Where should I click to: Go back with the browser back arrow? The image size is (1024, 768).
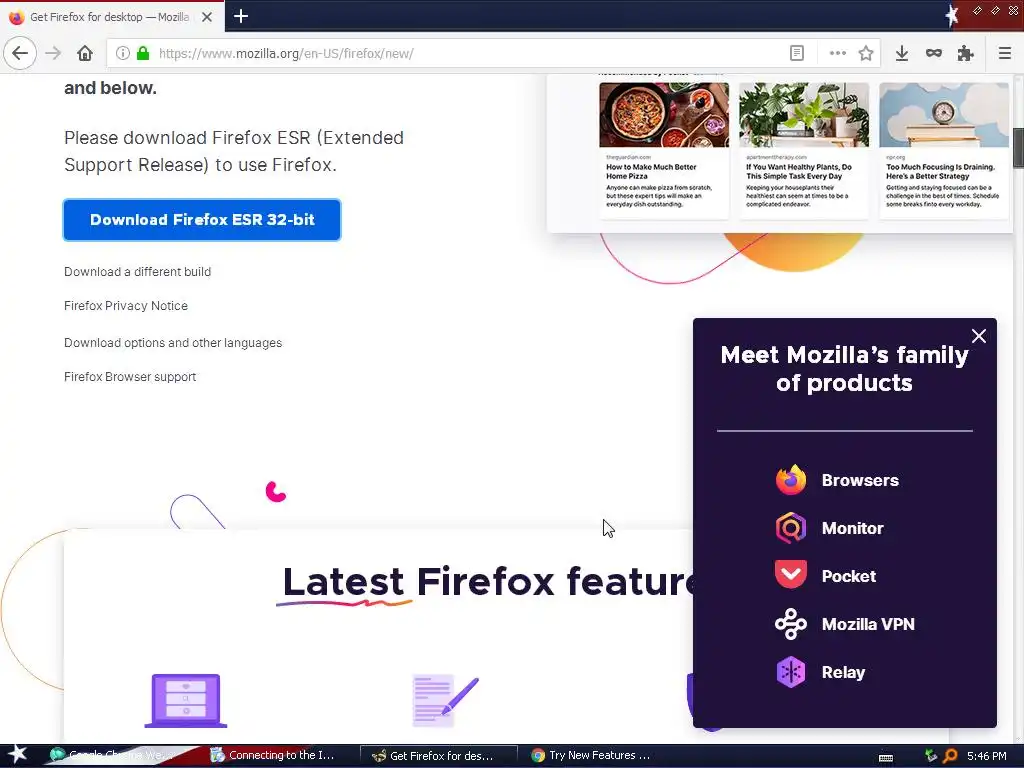(20, 53)
